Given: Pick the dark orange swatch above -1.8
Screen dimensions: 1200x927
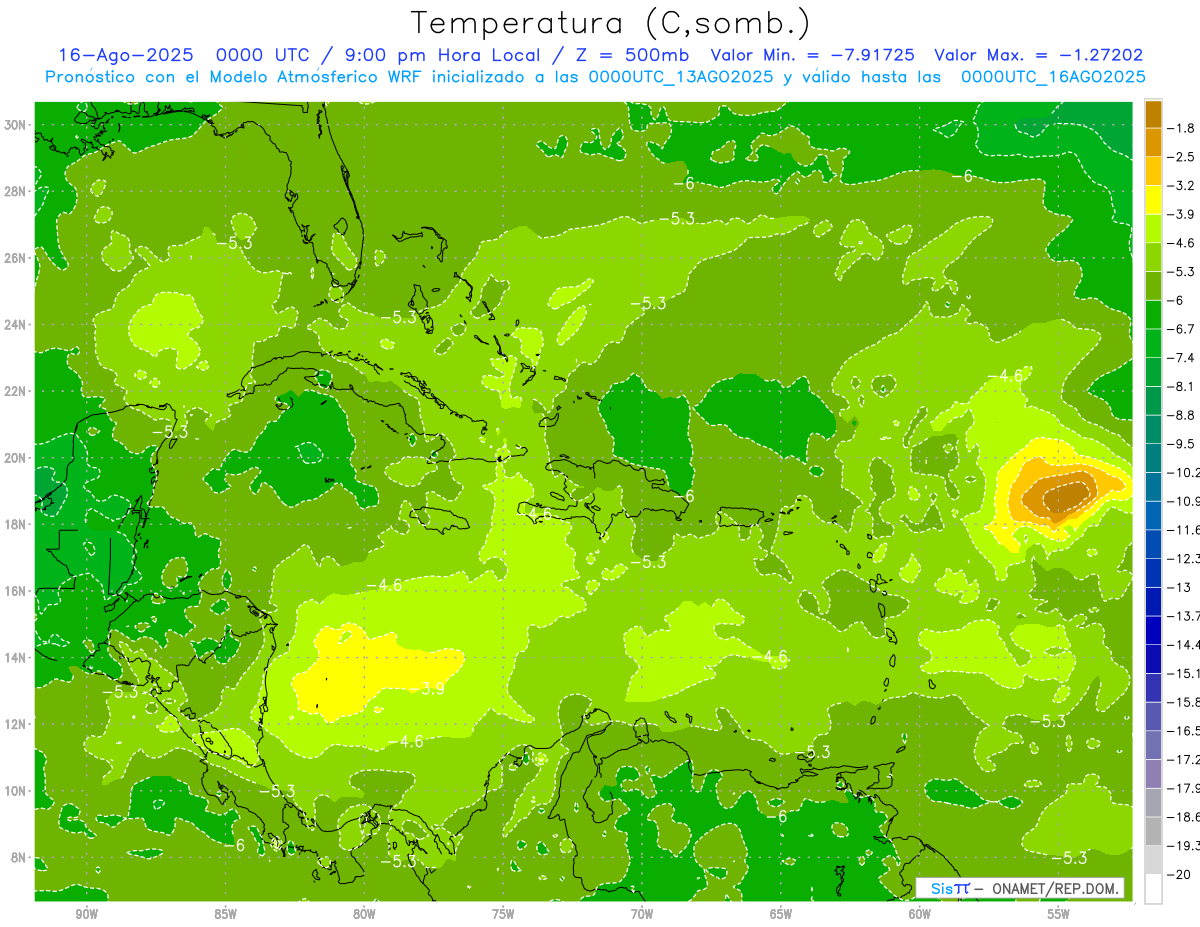Looking at the screenshot, I should point(1153,113).
